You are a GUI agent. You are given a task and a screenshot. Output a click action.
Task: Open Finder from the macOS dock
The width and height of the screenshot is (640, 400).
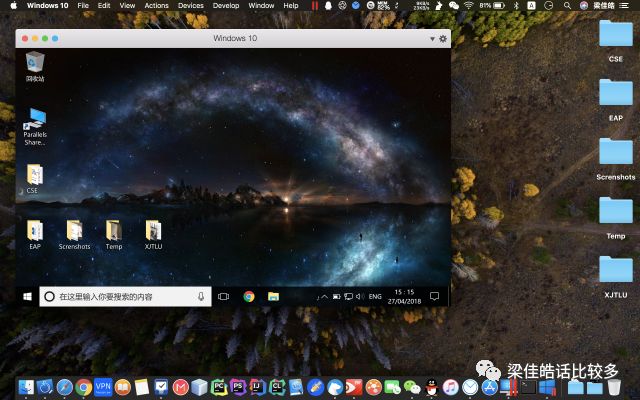pos(27,386)
